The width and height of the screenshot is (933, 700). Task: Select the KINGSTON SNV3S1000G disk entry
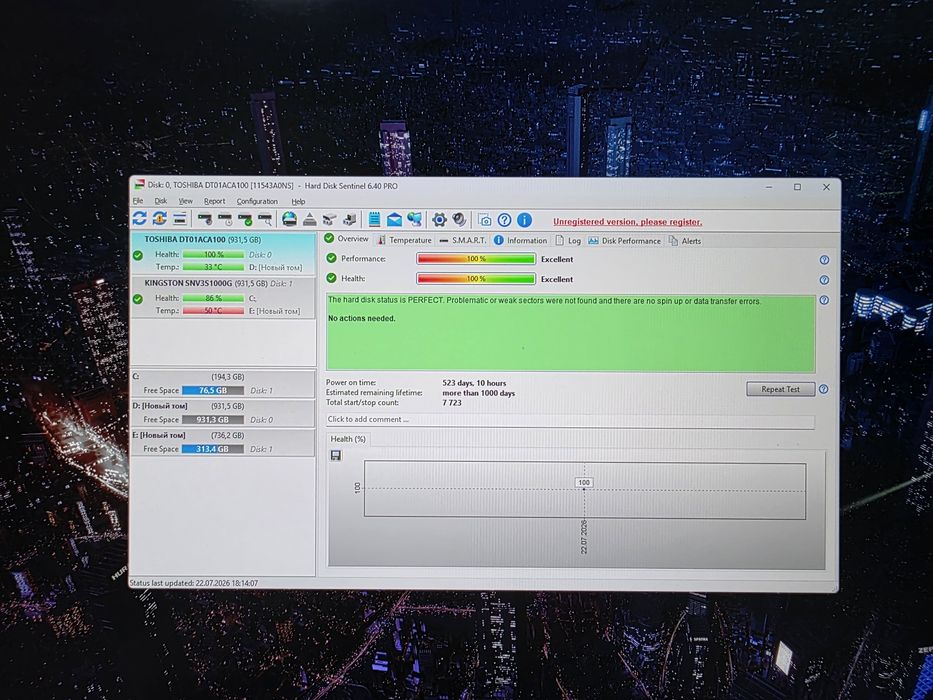click(223, 298)
